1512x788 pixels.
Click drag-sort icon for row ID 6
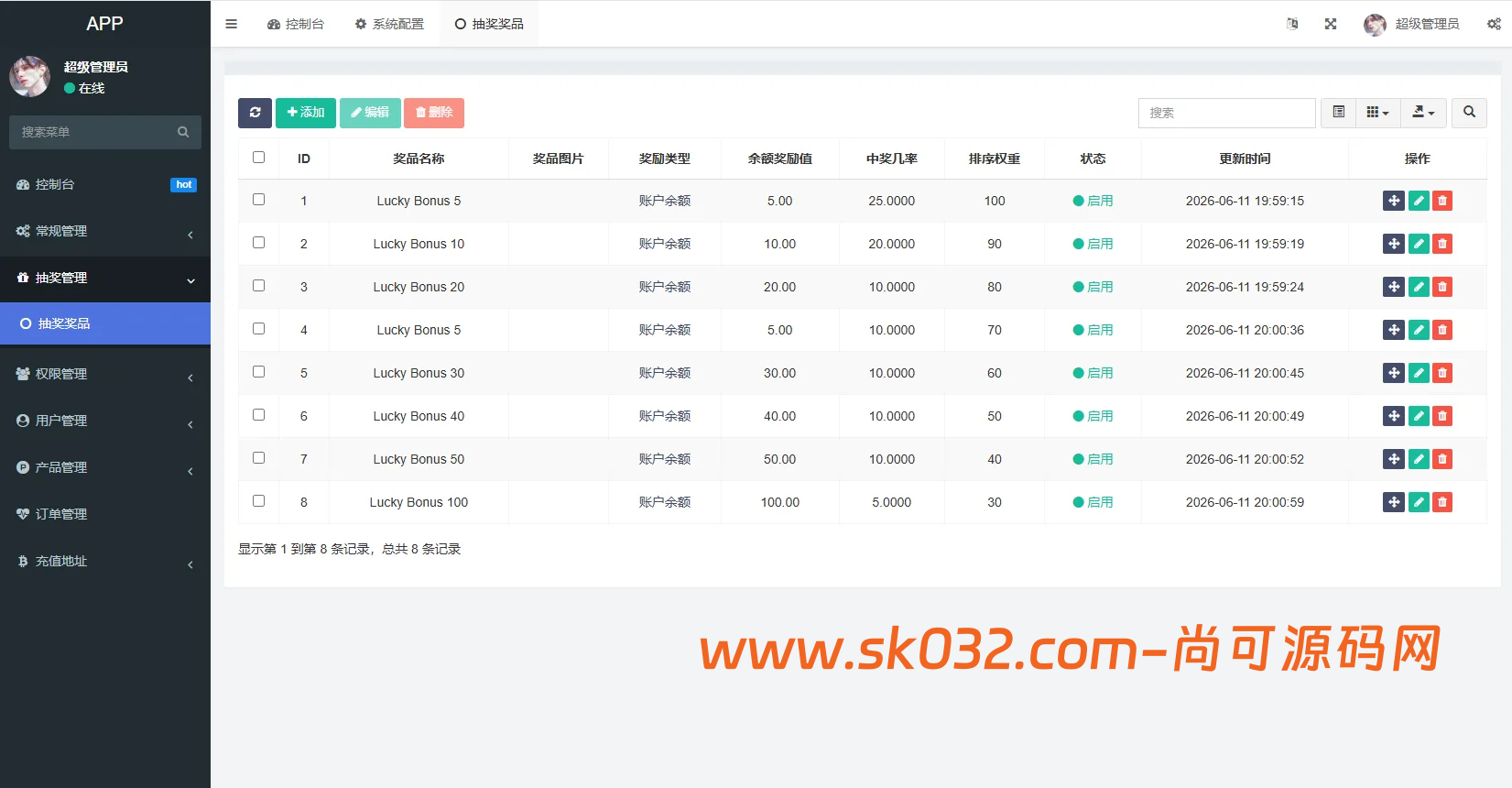point(1394,416)
